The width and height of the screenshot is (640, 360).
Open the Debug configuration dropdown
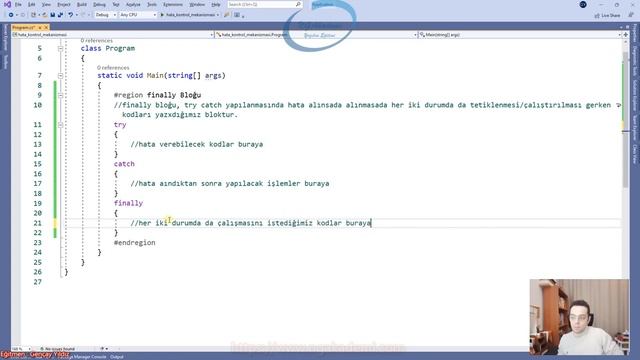pos(106,15)
